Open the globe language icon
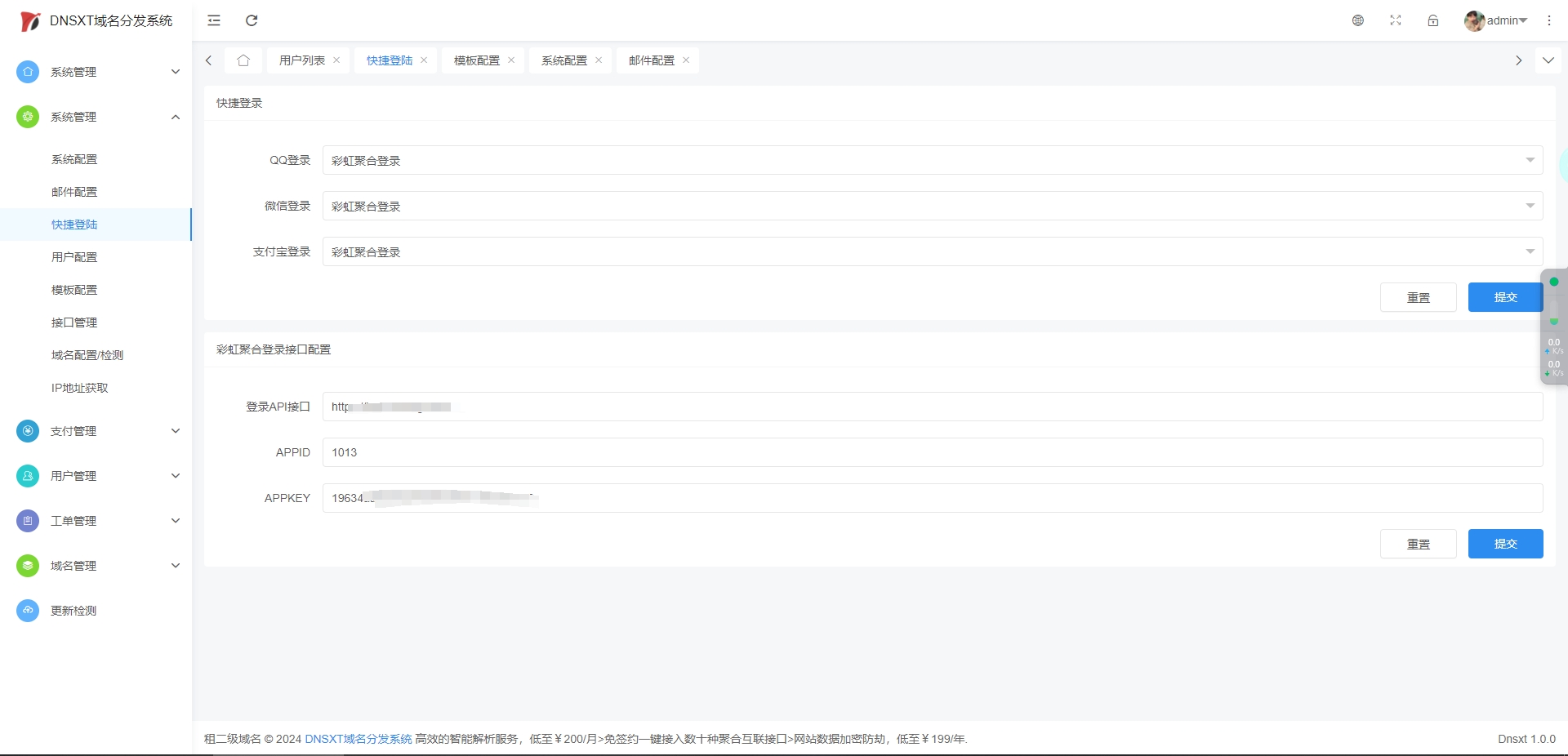The image size is (1568, 756). (x=1358, y=20)
